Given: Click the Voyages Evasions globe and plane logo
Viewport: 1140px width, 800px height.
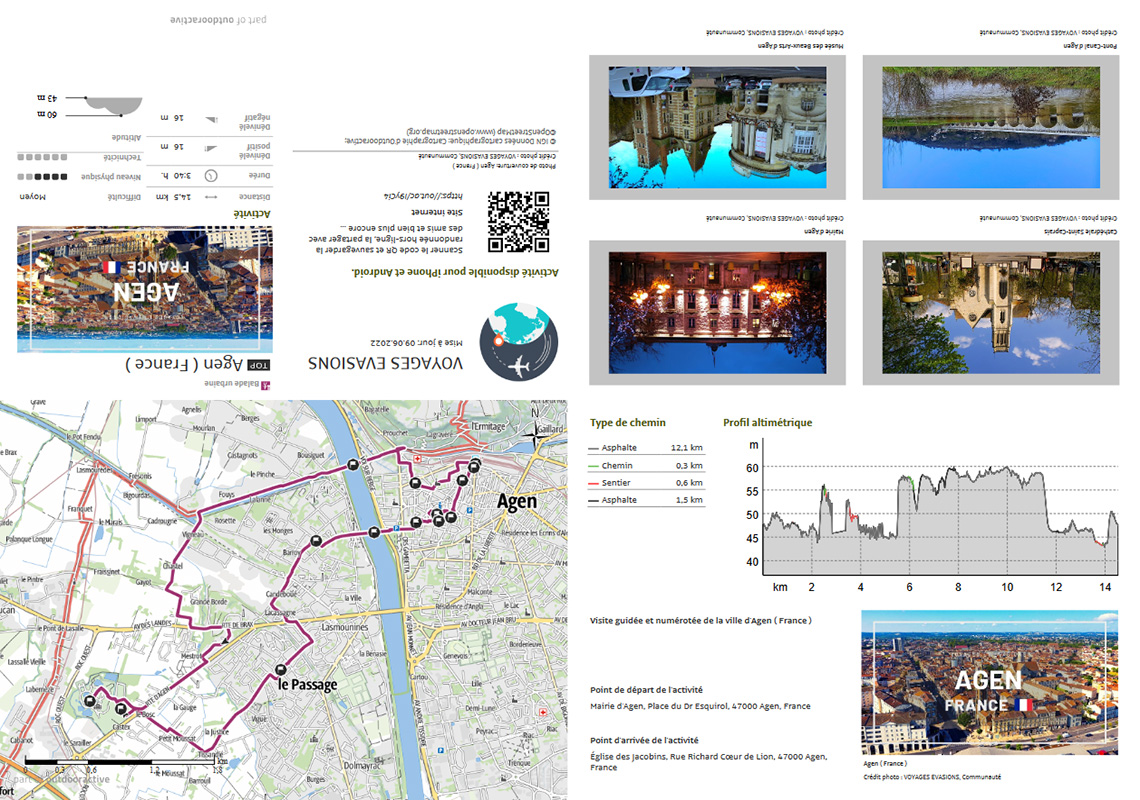Looking at the screenshot, I should 519,343.
